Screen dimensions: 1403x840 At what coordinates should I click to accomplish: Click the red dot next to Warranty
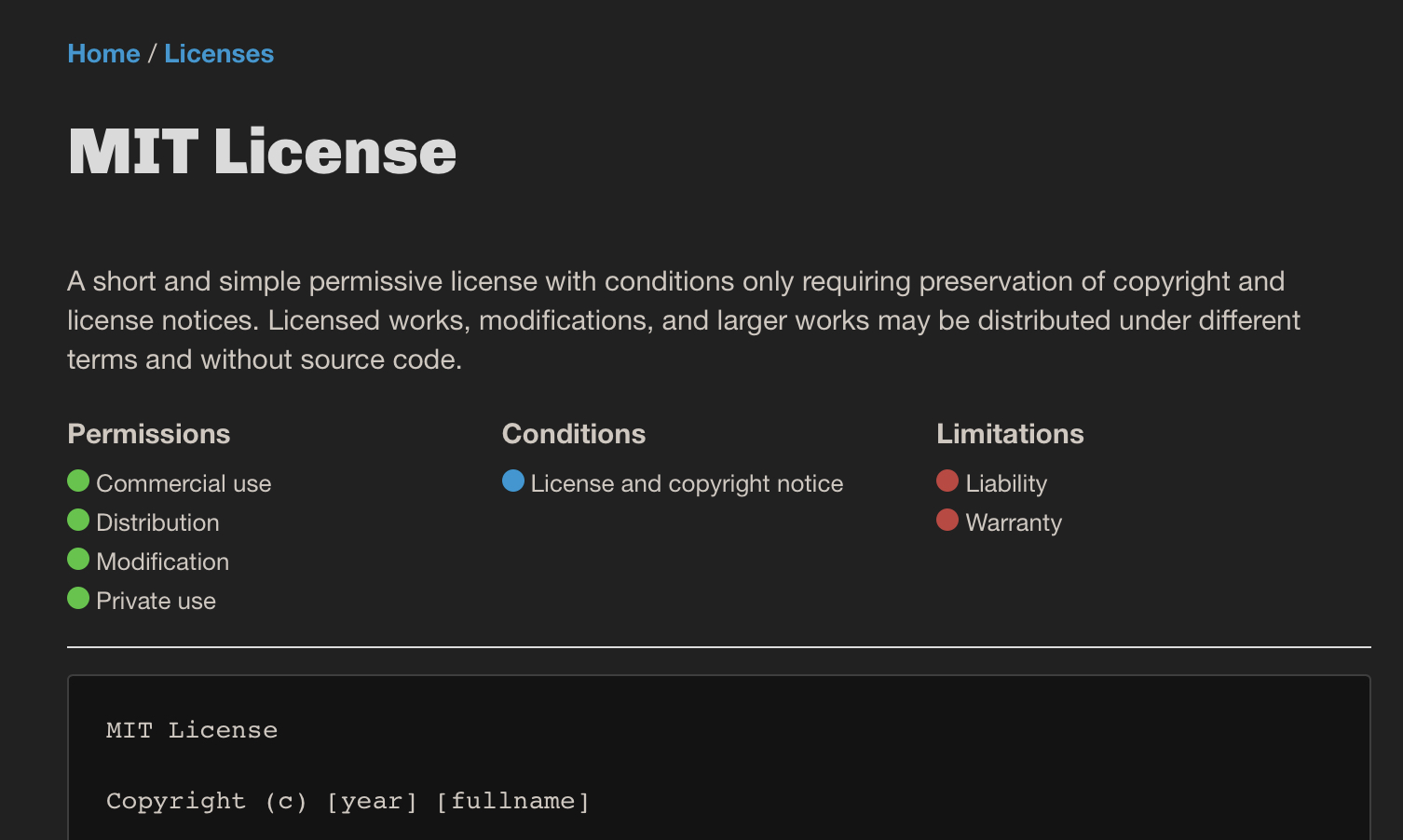[947, 521]
